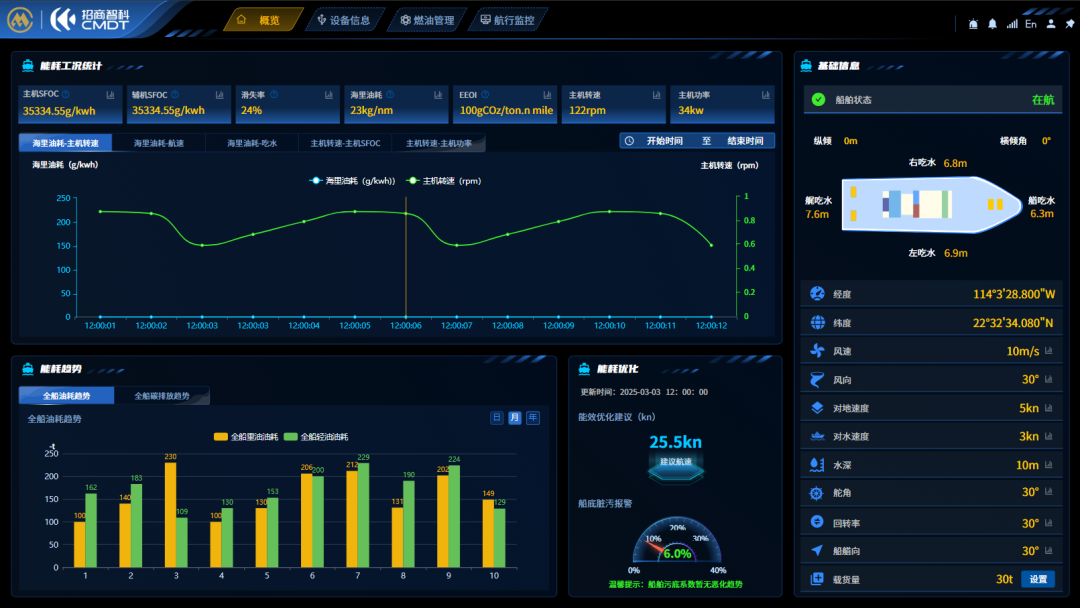Open notifications bell icon

coord(993,23)
